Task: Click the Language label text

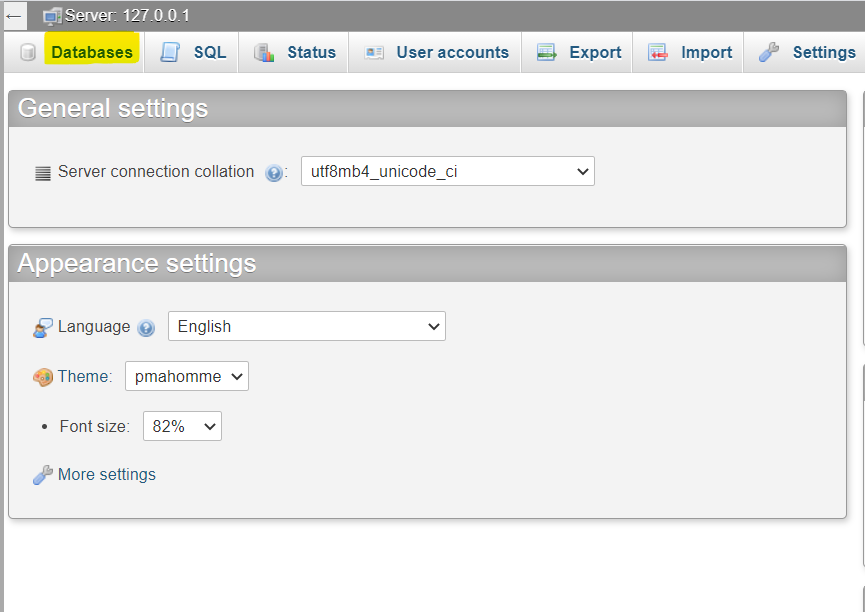Action: coord(94,327)
